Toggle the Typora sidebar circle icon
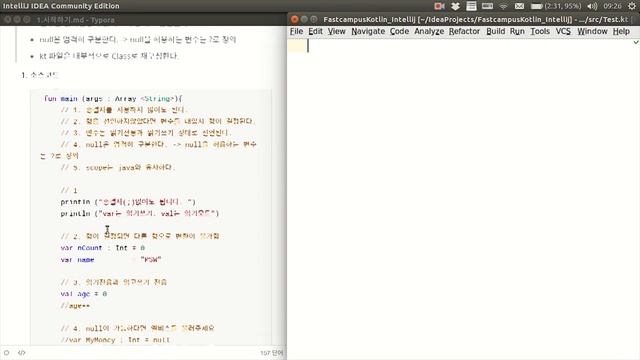This screenshot has width=640, height=360. point(7,353)
